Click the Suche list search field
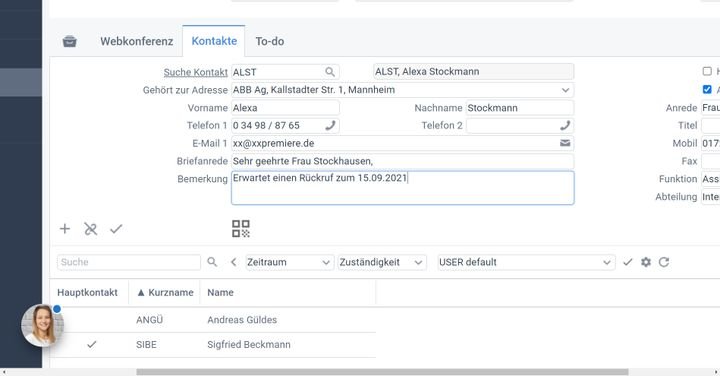The image size is (720, 376). [129, 262]
